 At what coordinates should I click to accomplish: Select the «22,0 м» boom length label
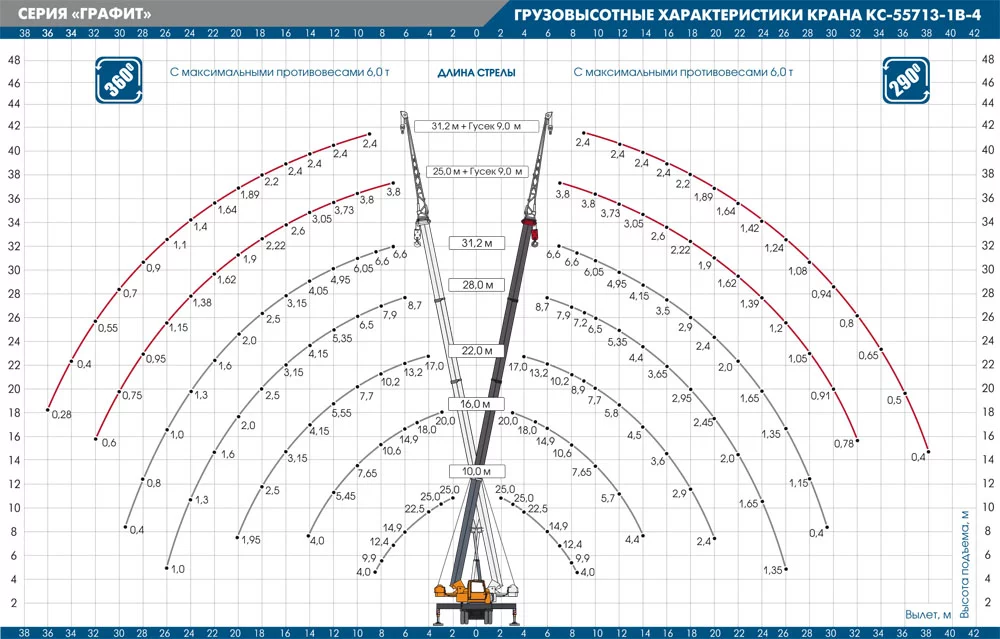tap(477, 351)
